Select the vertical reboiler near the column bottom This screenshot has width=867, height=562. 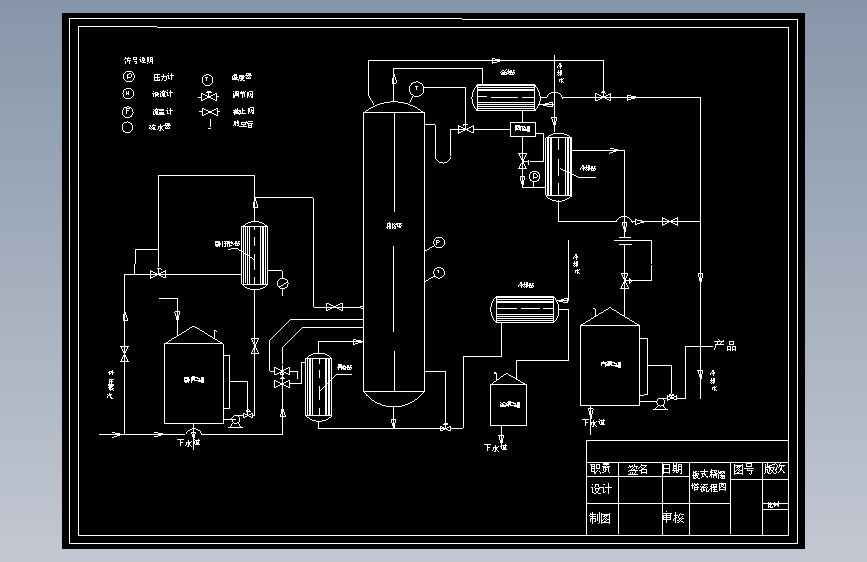318,387
